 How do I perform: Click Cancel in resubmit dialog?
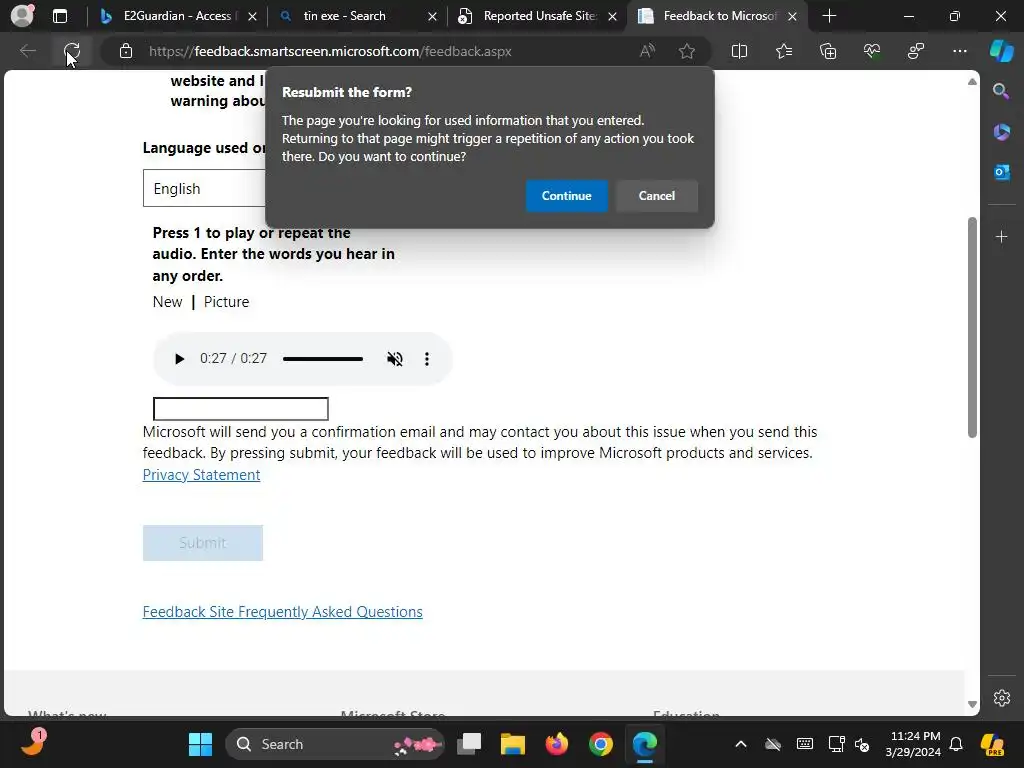click(x=656, y=196)
